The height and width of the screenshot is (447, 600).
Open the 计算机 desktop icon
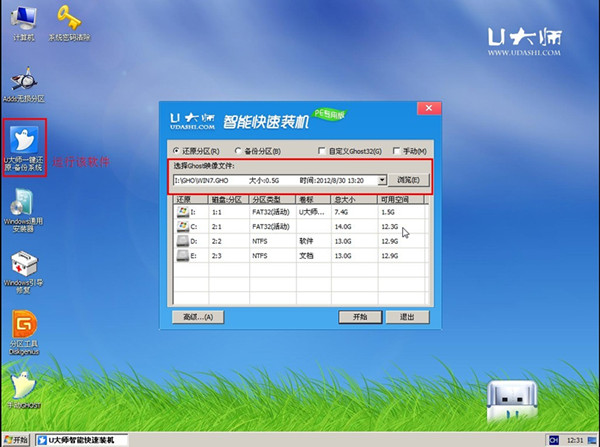coord(22,18)
